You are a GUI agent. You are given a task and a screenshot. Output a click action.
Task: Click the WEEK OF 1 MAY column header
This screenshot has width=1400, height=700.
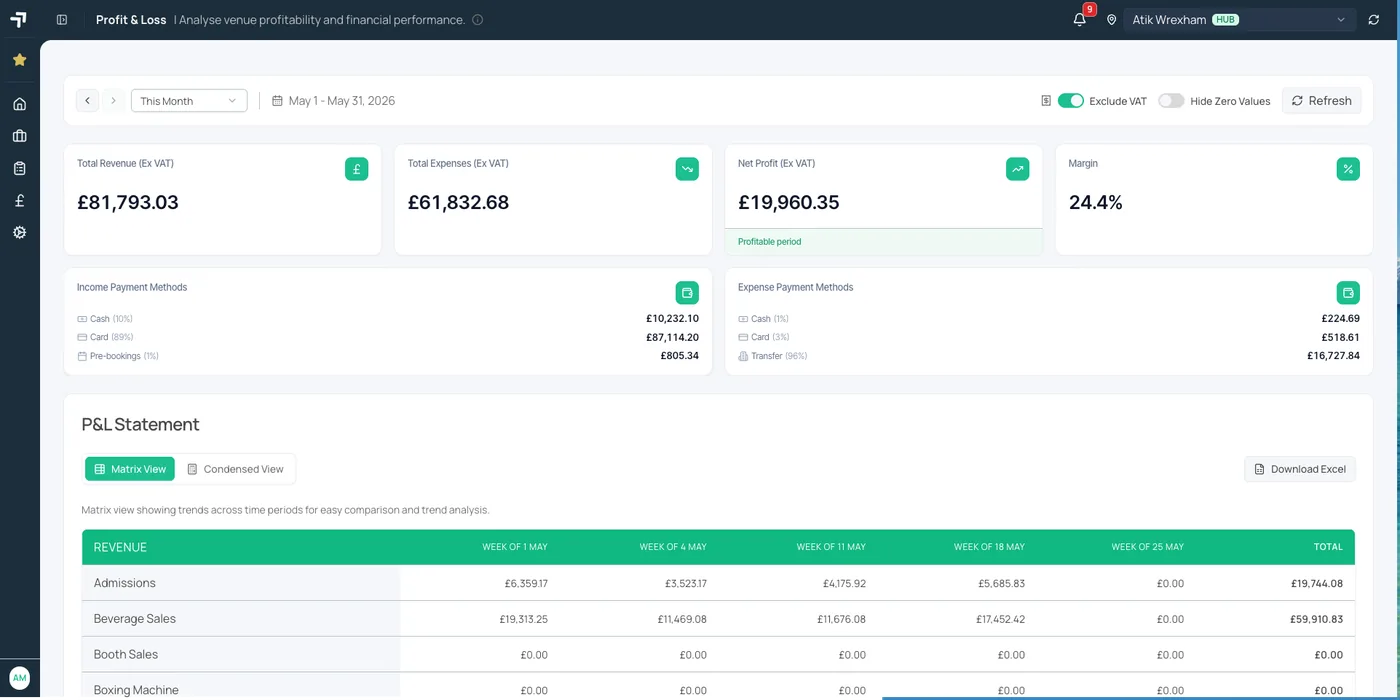515,547
